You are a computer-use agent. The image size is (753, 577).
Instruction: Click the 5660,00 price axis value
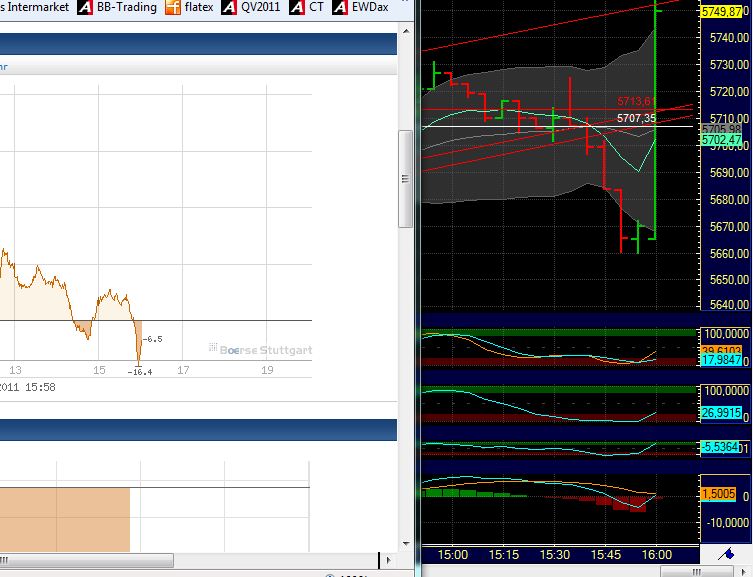(x=729, y=253)
